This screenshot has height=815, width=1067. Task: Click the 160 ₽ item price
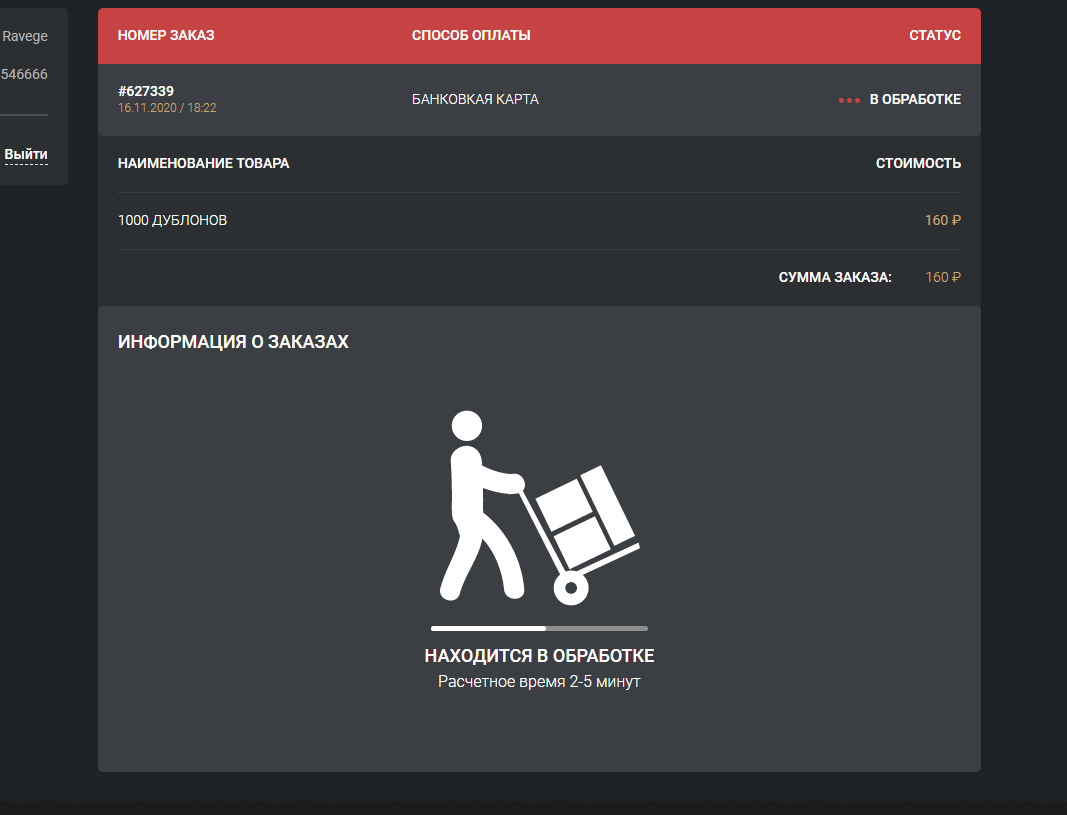(942, 220)
